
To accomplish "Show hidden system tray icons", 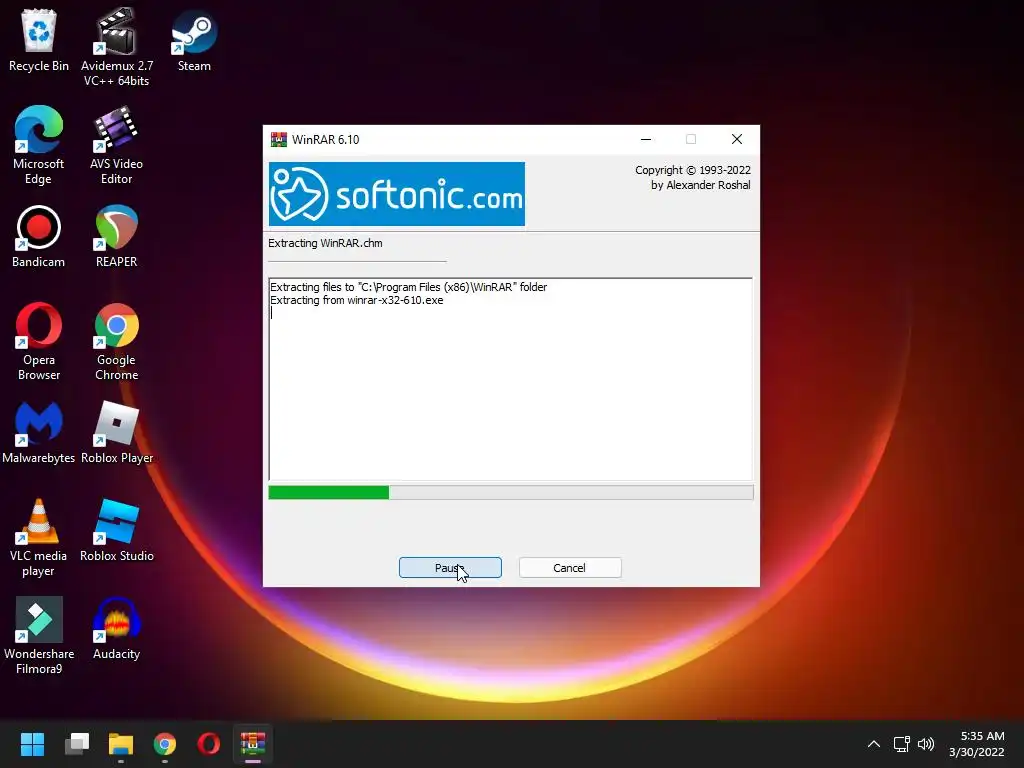I will 874,744.
